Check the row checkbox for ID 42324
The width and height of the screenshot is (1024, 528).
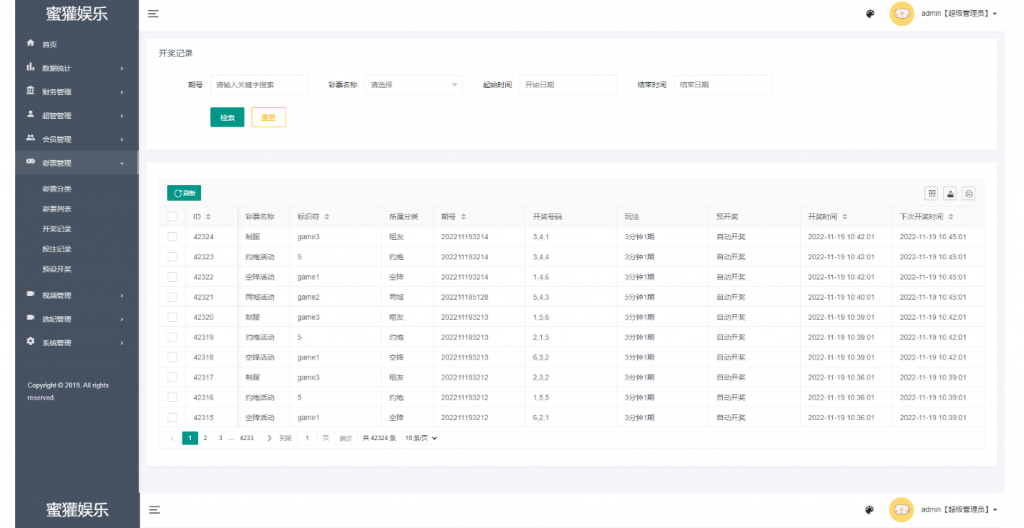pos(173,237)
